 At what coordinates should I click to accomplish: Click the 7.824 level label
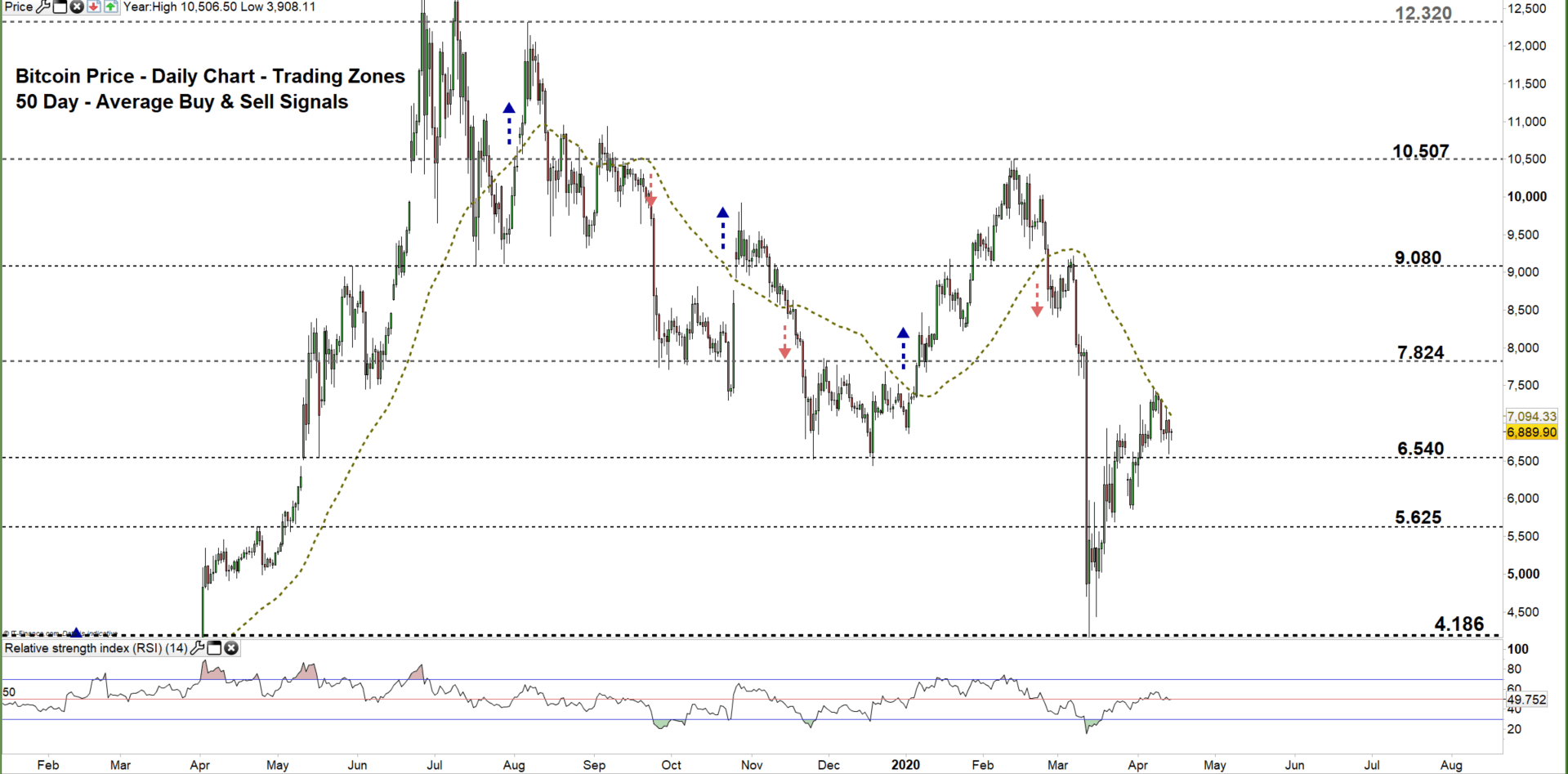(x=1421, y=353)
